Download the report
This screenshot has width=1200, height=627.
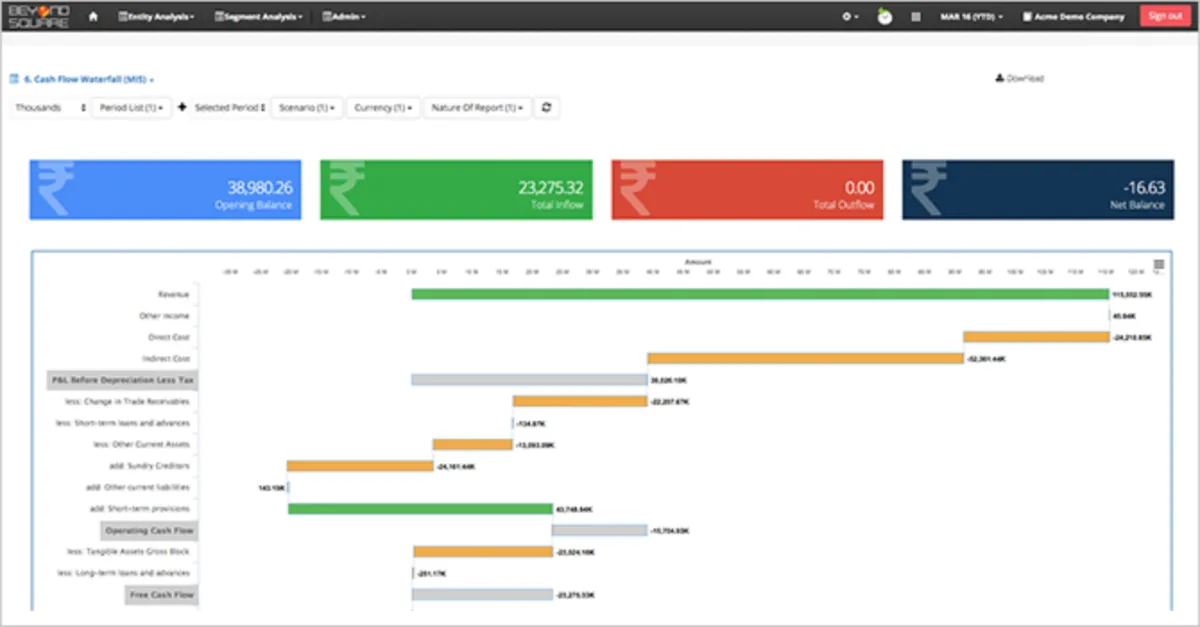(1020, 78)
